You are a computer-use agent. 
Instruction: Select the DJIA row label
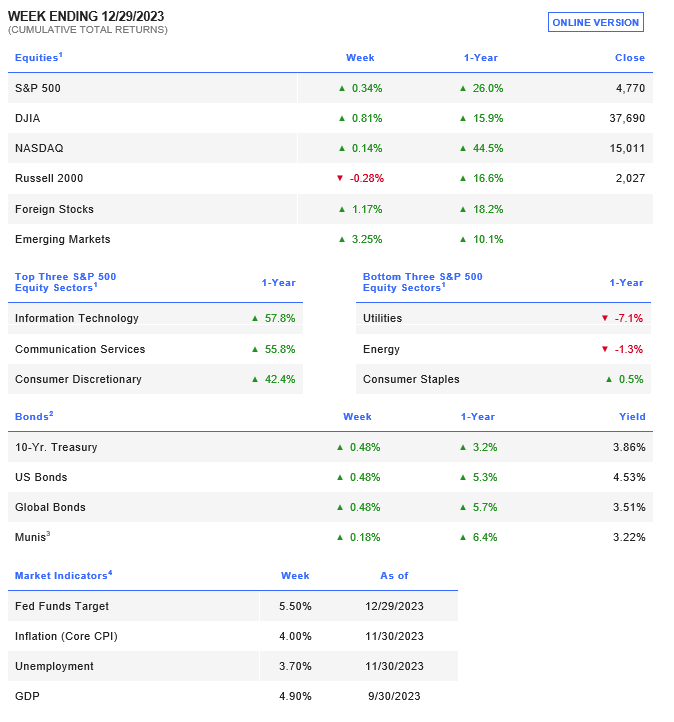(28, 118)
